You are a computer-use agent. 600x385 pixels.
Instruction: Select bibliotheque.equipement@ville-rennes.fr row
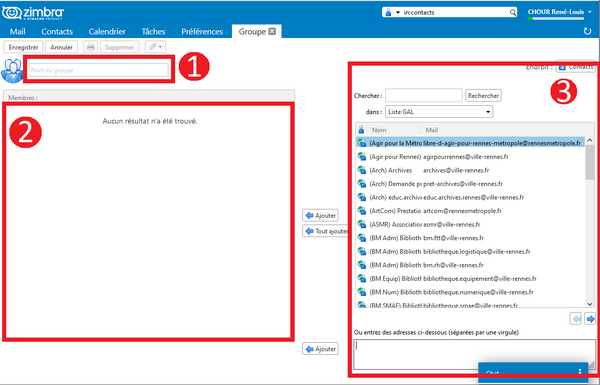pyautogui.click(x=470, y=279)
